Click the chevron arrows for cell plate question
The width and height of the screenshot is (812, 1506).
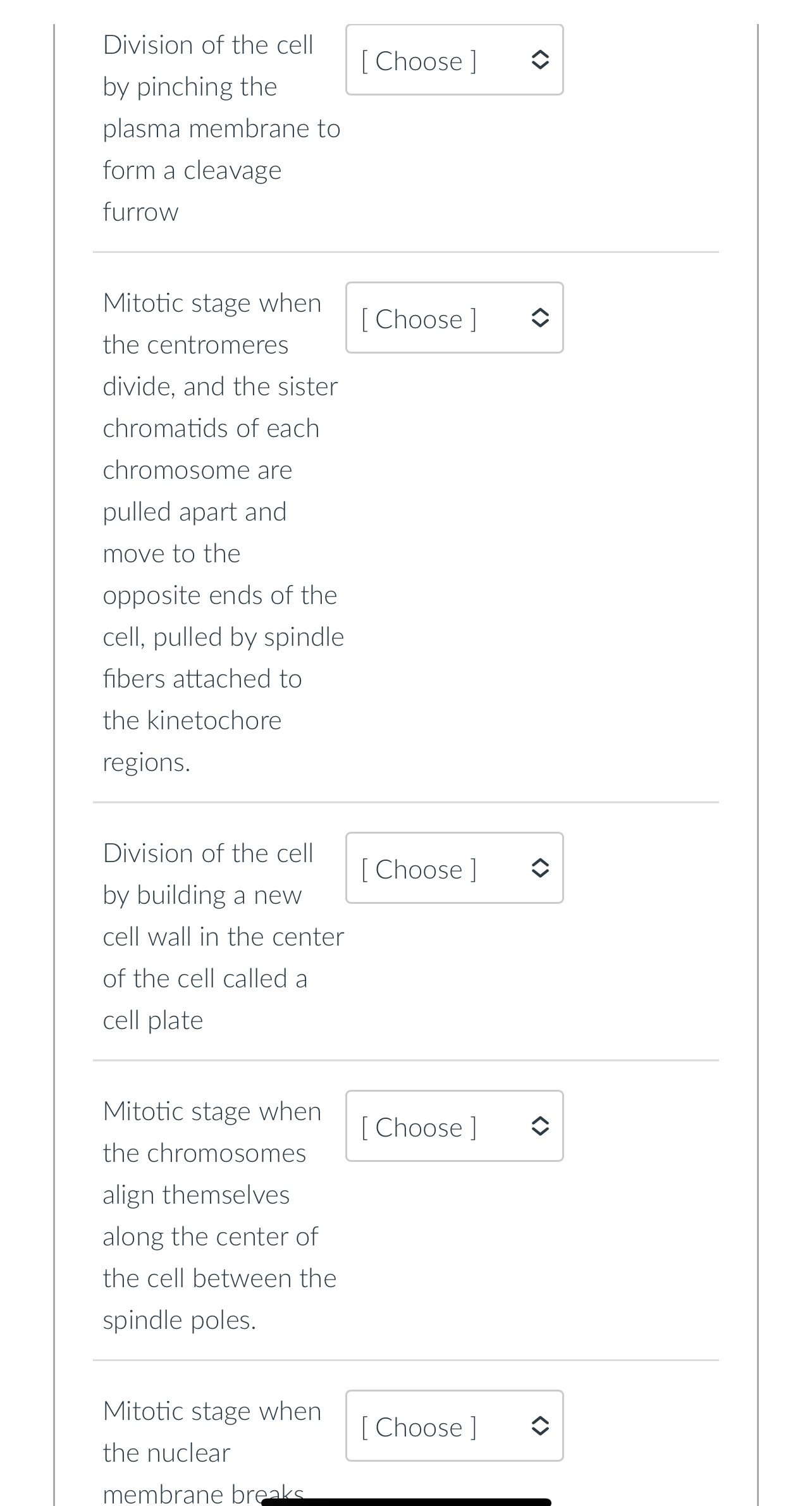539,868
